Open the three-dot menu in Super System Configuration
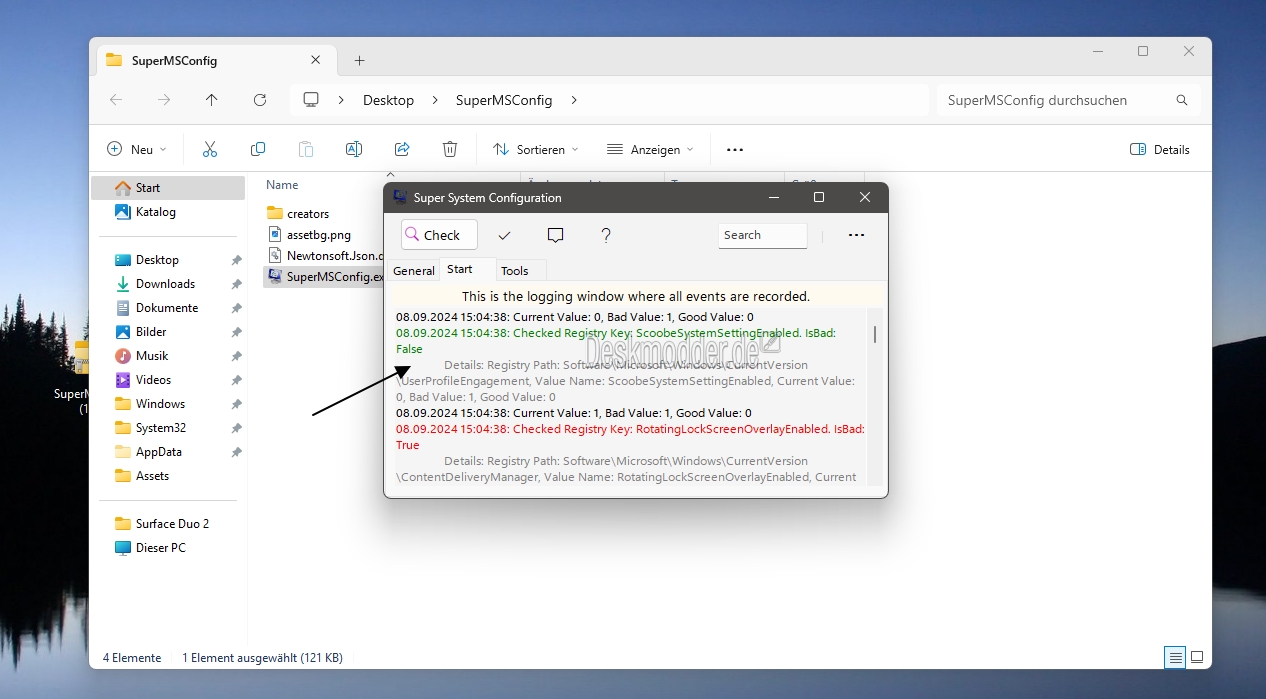The height and width of the screenshot is (699, 1266). pyautogui.click(x=856, y=235)
